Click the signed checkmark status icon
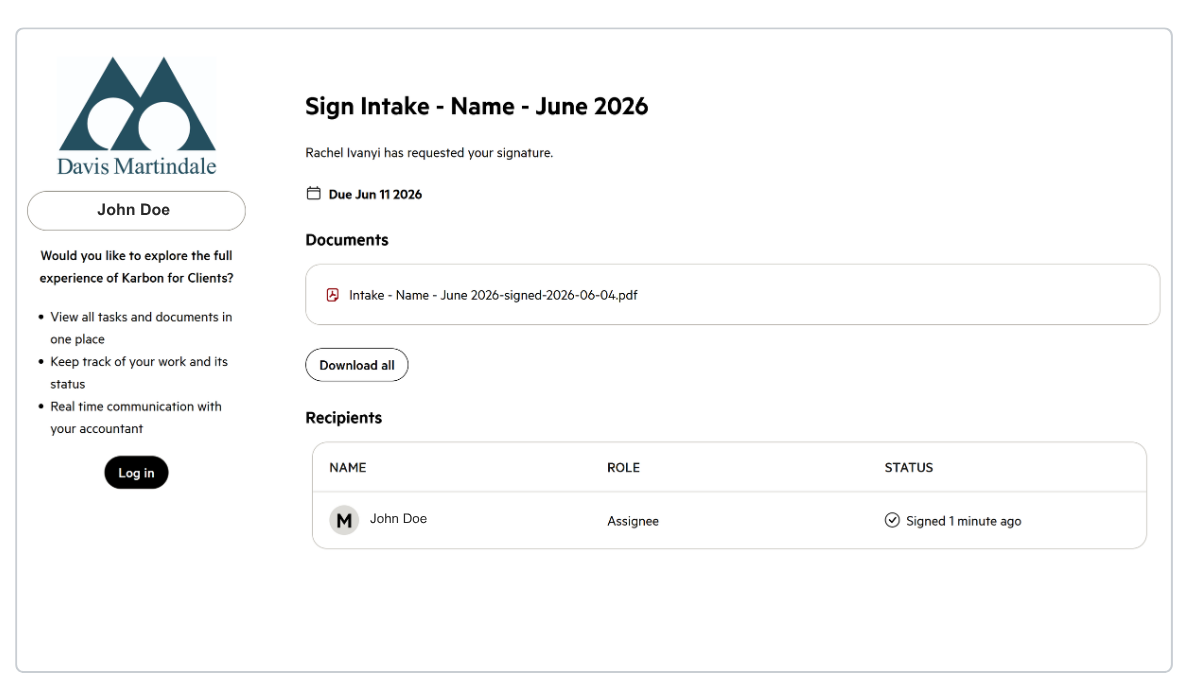The width and height of the screenshot is (1188, 696). (892, 520)
